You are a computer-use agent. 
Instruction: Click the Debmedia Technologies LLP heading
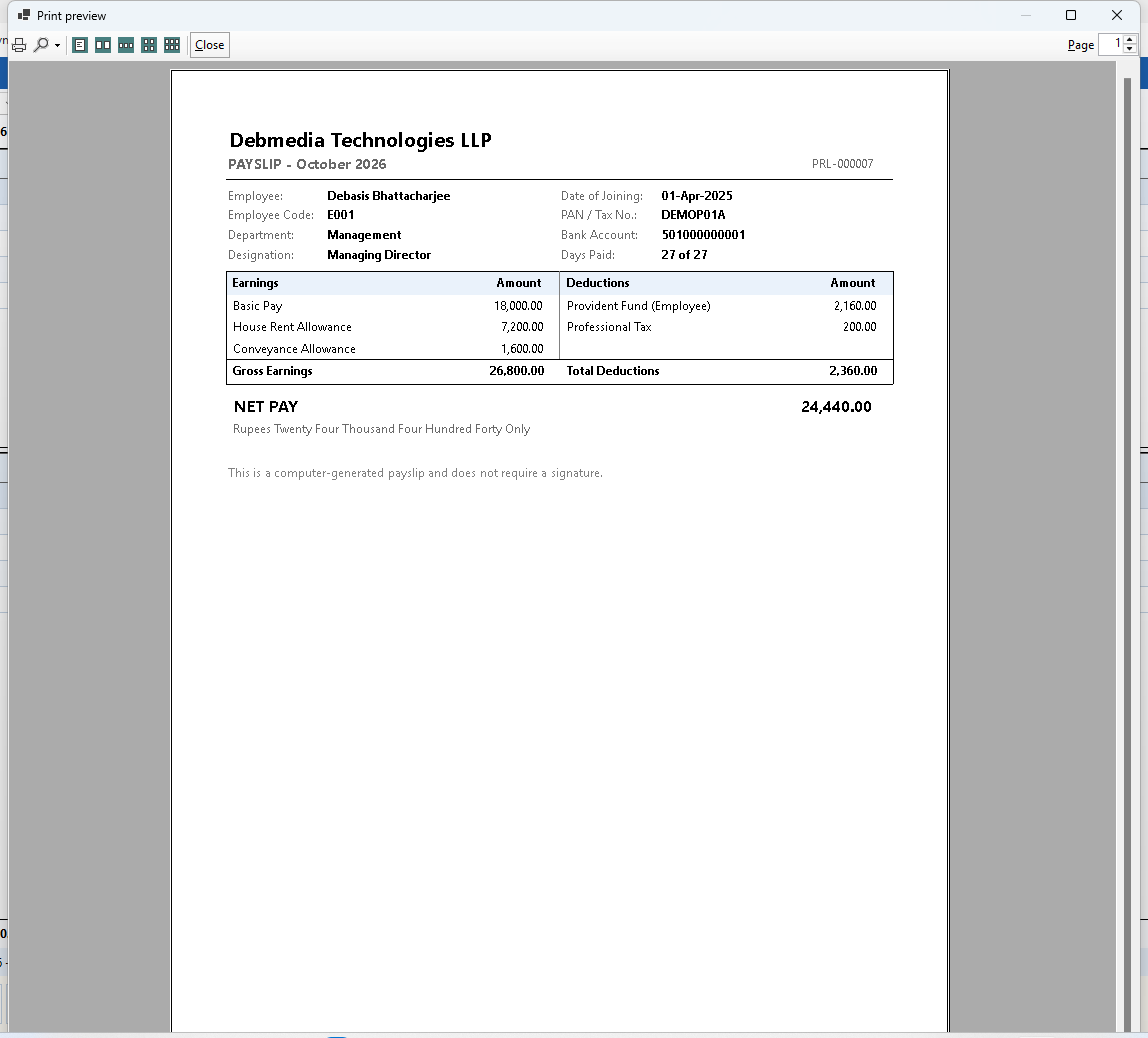coord(360,140)
